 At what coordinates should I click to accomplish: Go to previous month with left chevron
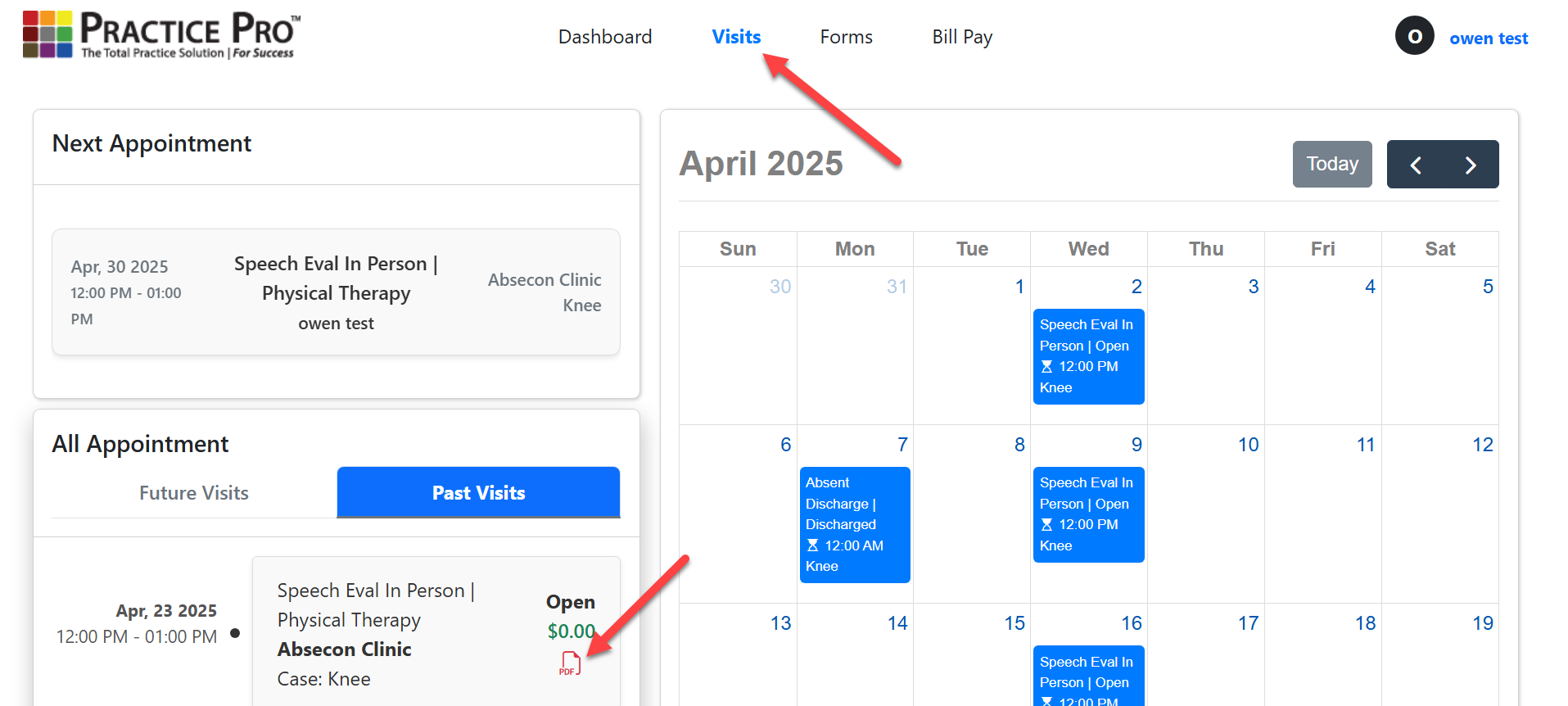tap(1416, 165)
